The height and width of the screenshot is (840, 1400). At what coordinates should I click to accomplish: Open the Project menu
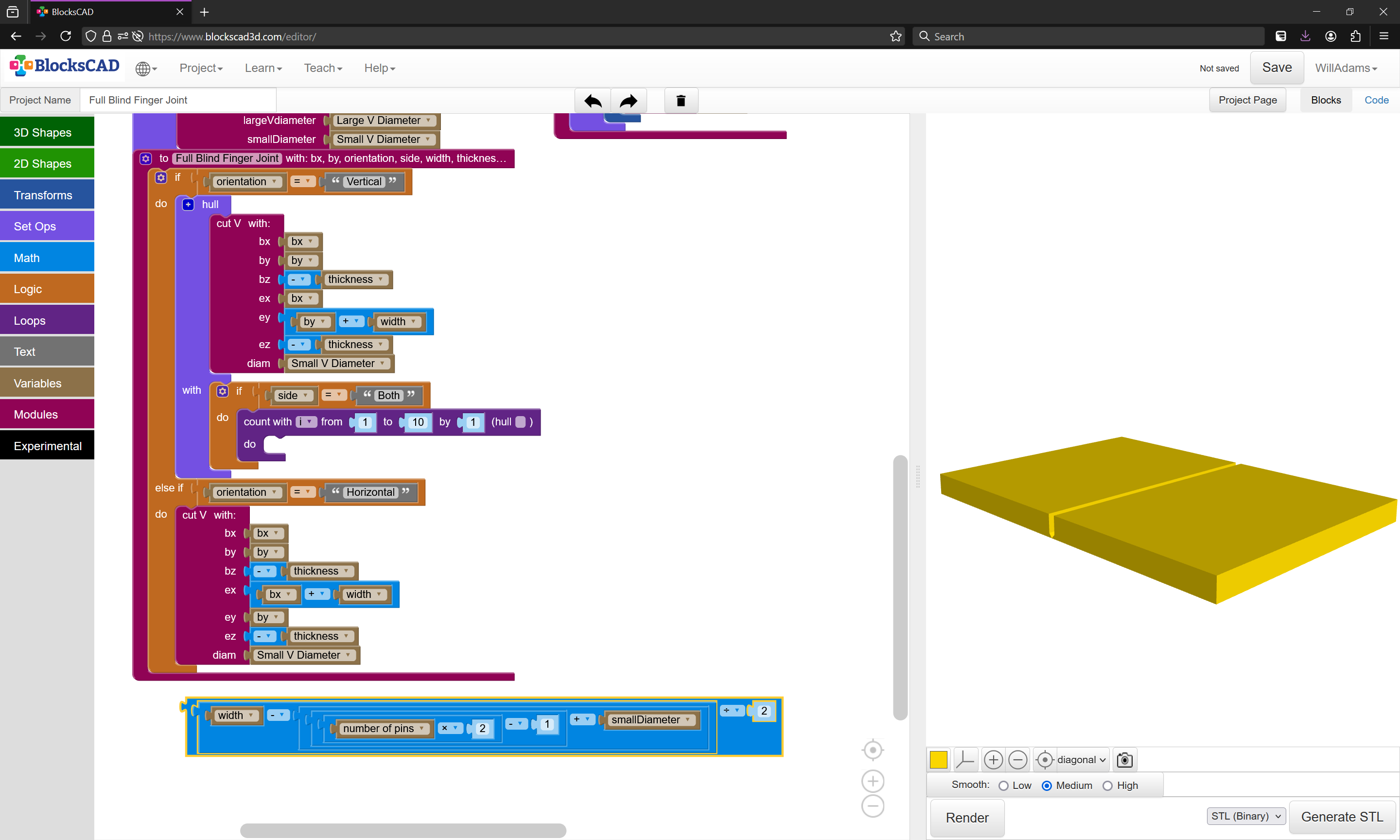tap(201, 68)
